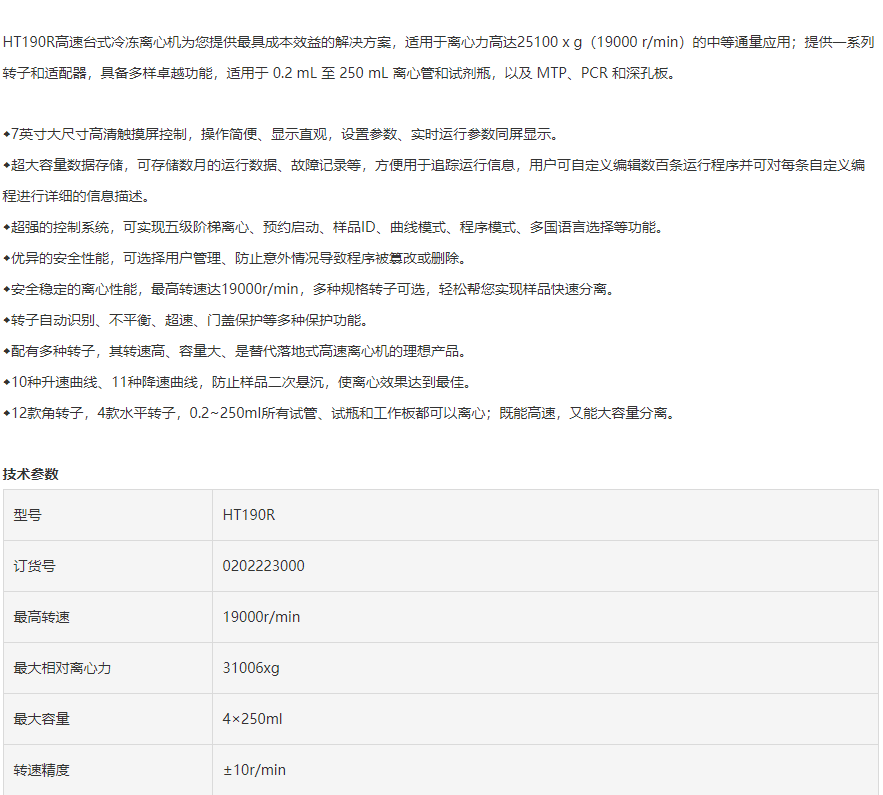This screenshot has height=795, width=883.
Task: Click the diamond bullet before 7英寸大尺寸高清触摸屏
Action: [7, 134]
